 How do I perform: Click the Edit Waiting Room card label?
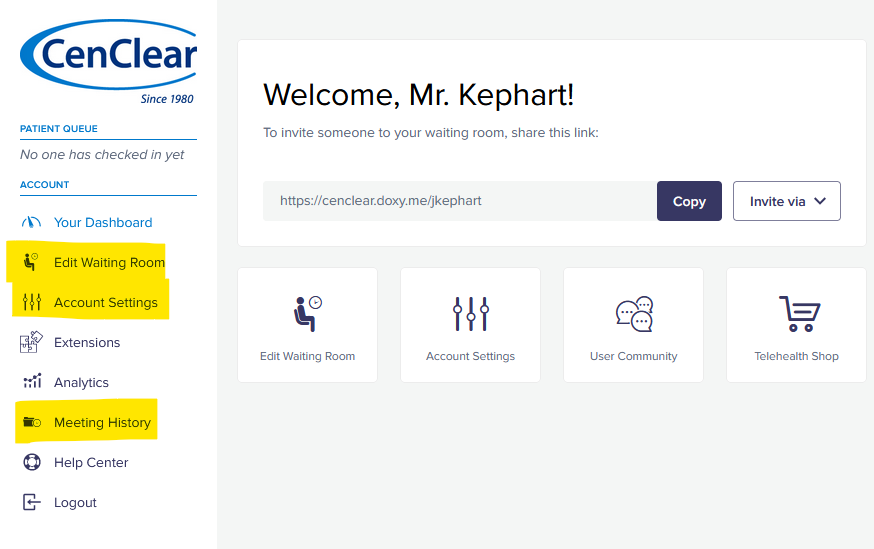[308, 356]
